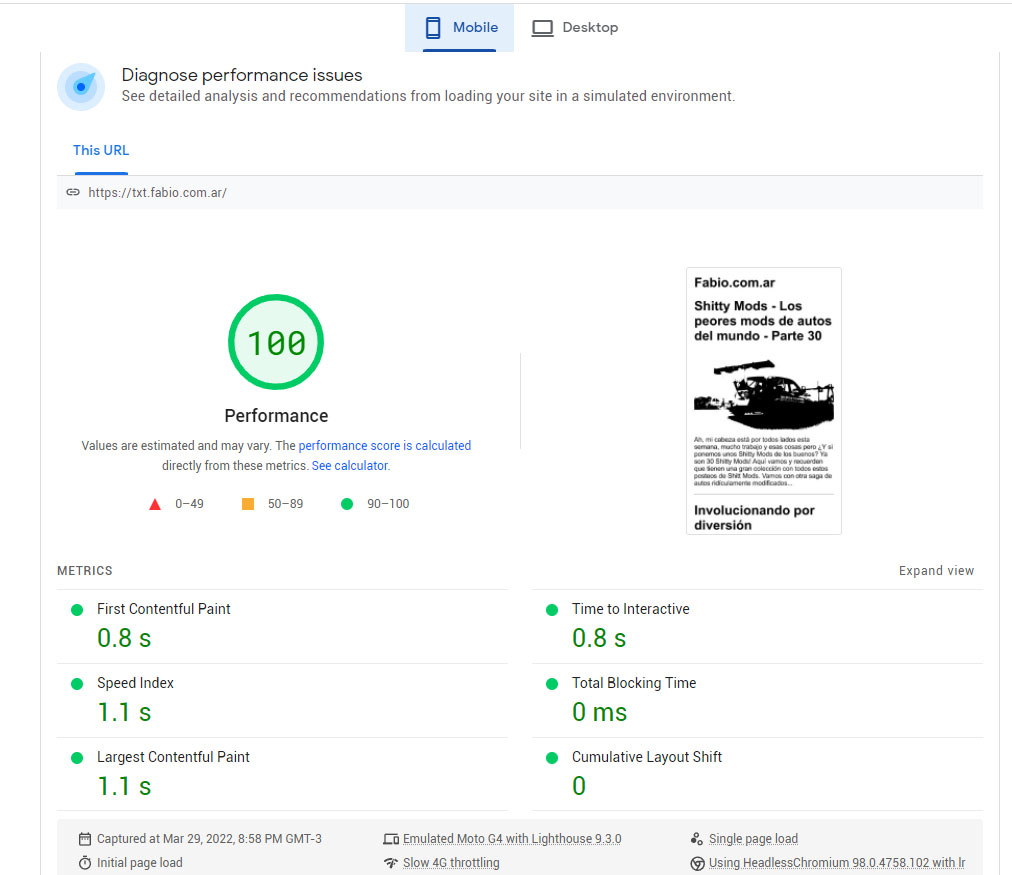Click Cumulative Layout Shift metric label

click(x=647, y=756)
